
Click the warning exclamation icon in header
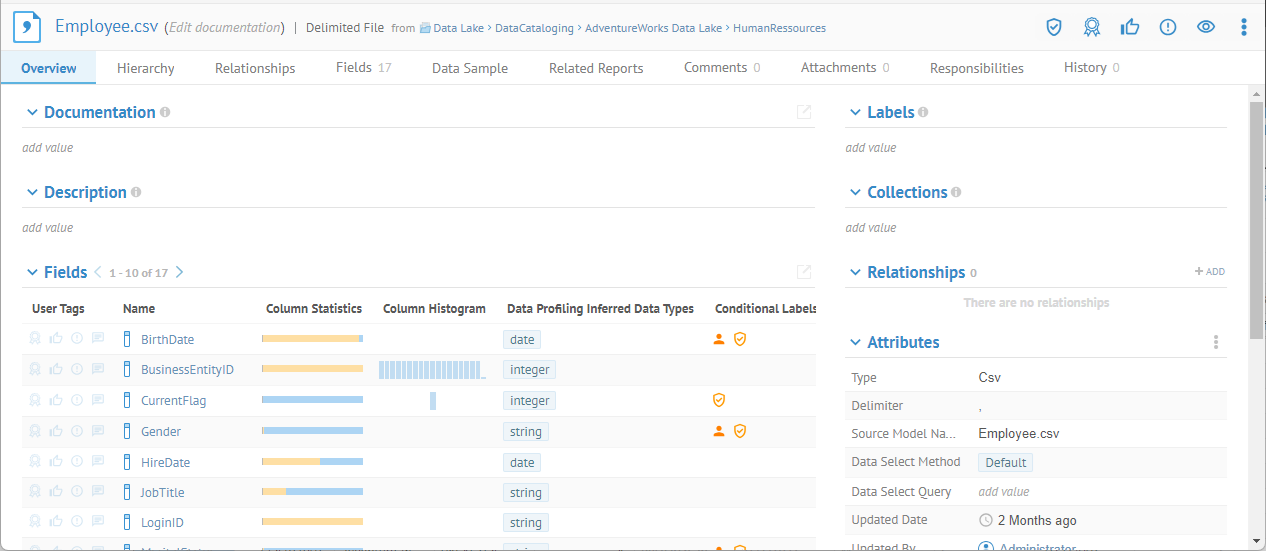coord(1168,27)
